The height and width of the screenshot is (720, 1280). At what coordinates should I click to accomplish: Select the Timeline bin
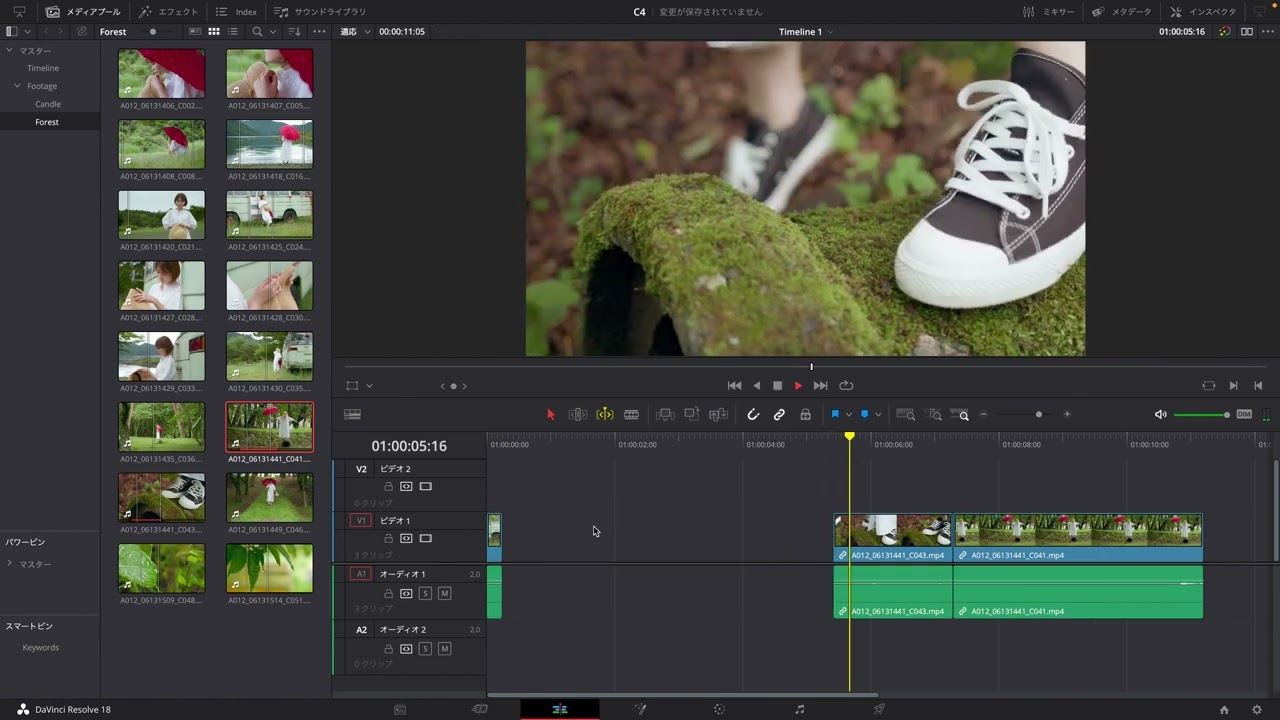pyautogui.click(x=43, y=68)
